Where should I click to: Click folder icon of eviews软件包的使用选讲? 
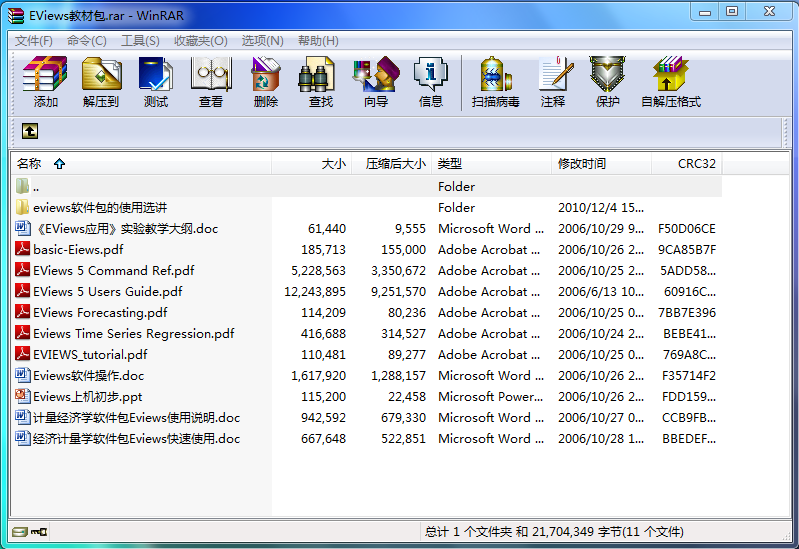click(x=22, y=207)
